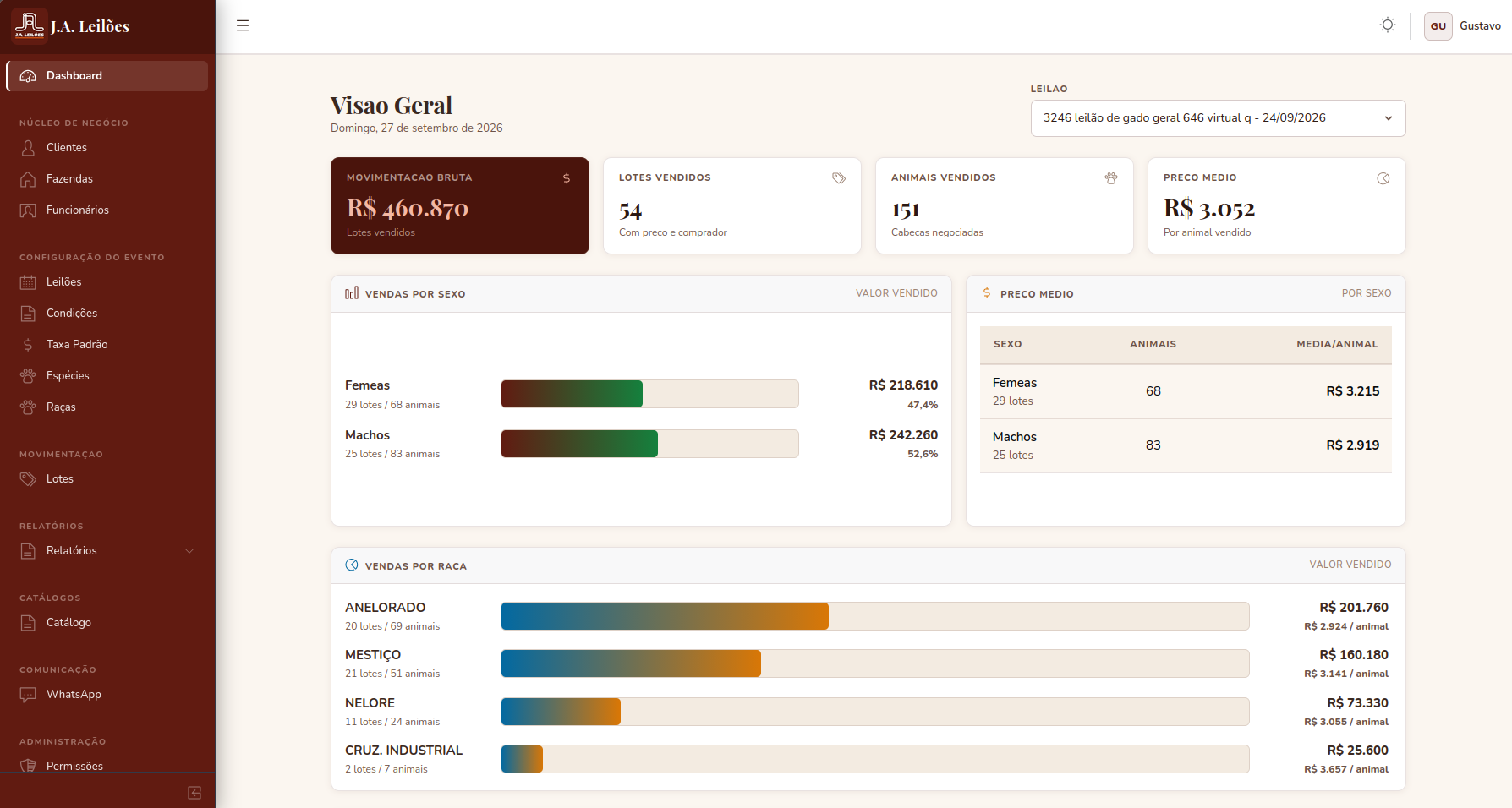This screenshot has width=1512, height=808.
Task: Click gauge icon on Preco Medio card
Action: (x=1383, y=178)
